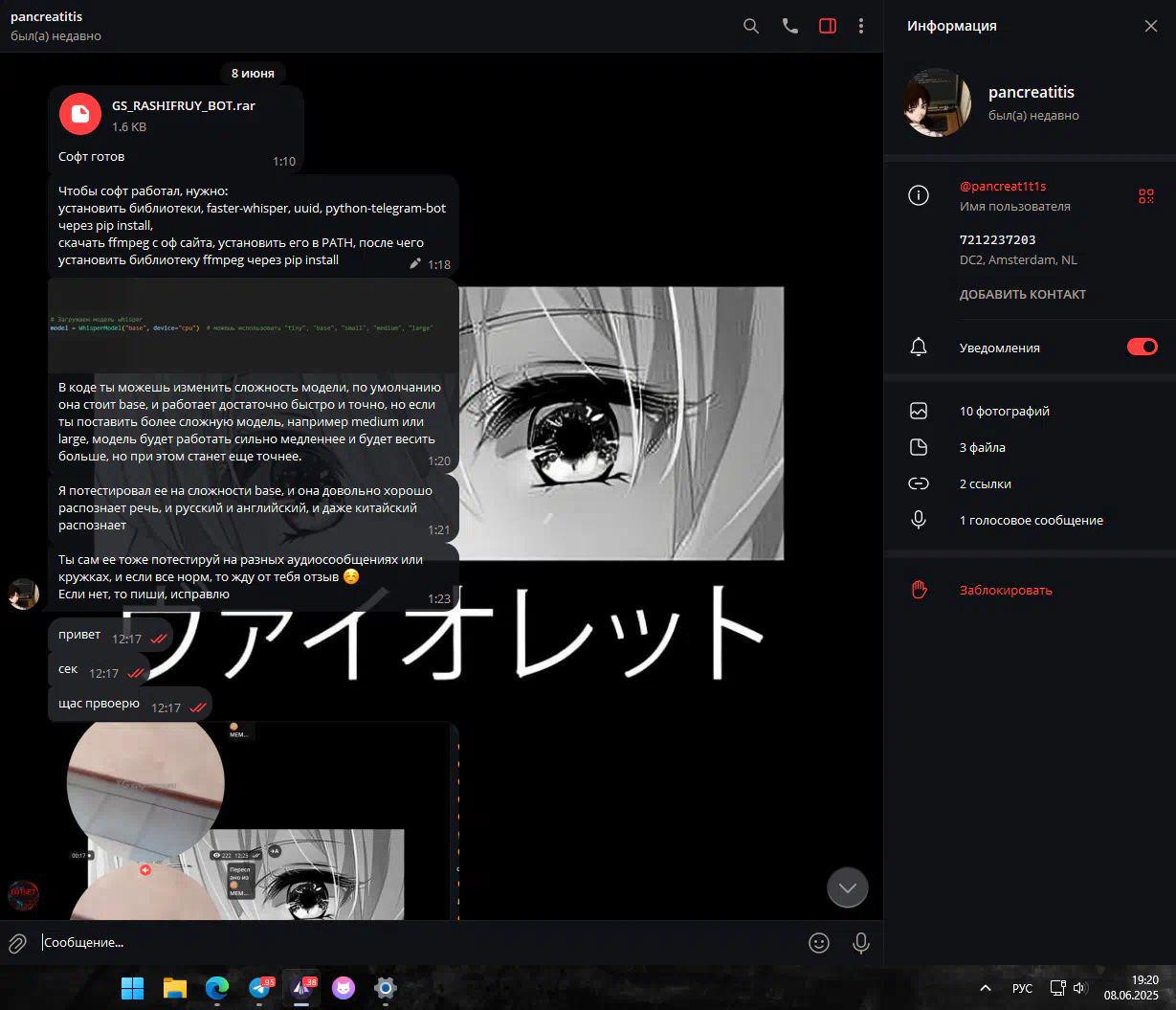Click the voice messages microphone icon

tap(919, 520)
